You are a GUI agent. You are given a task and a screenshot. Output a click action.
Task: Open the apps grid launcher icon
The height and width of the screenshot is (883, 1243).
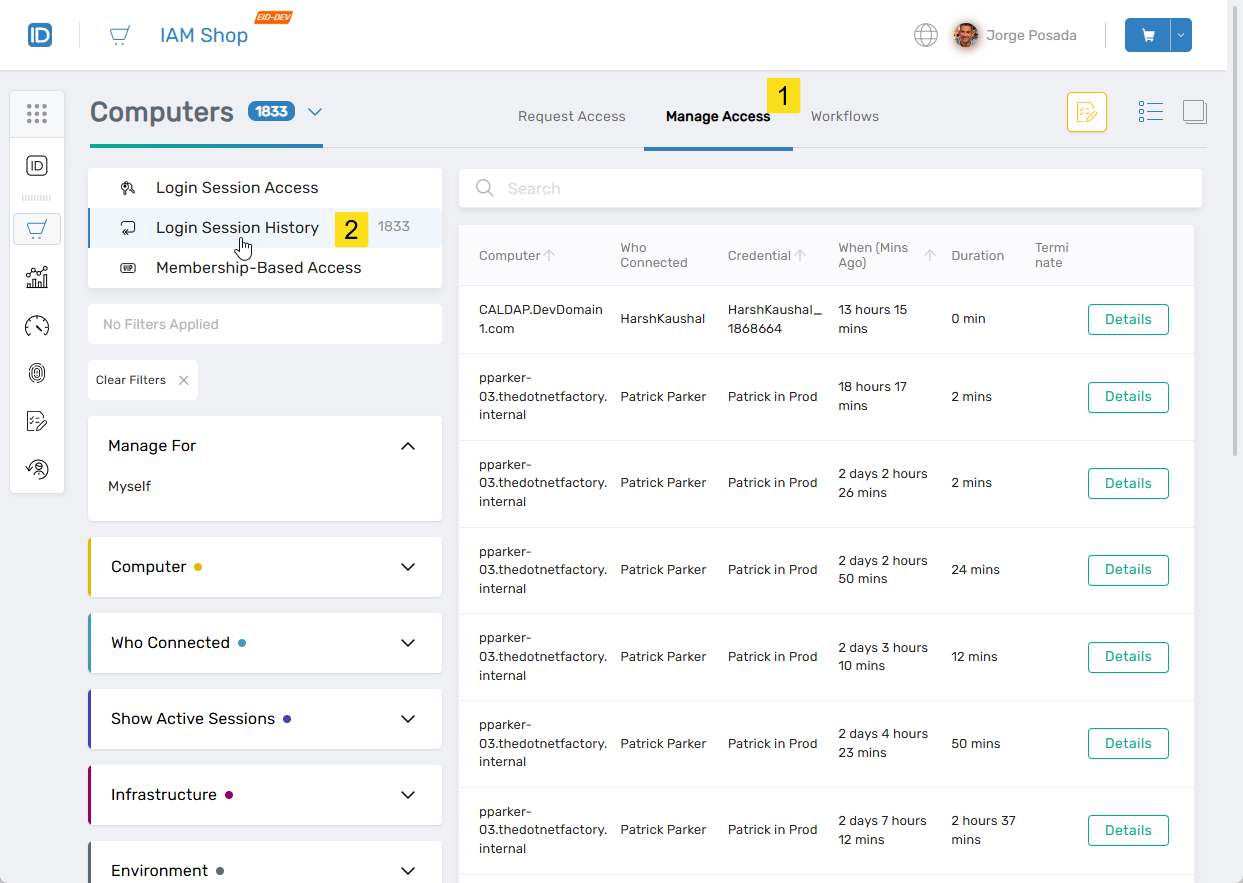[37, 114]
